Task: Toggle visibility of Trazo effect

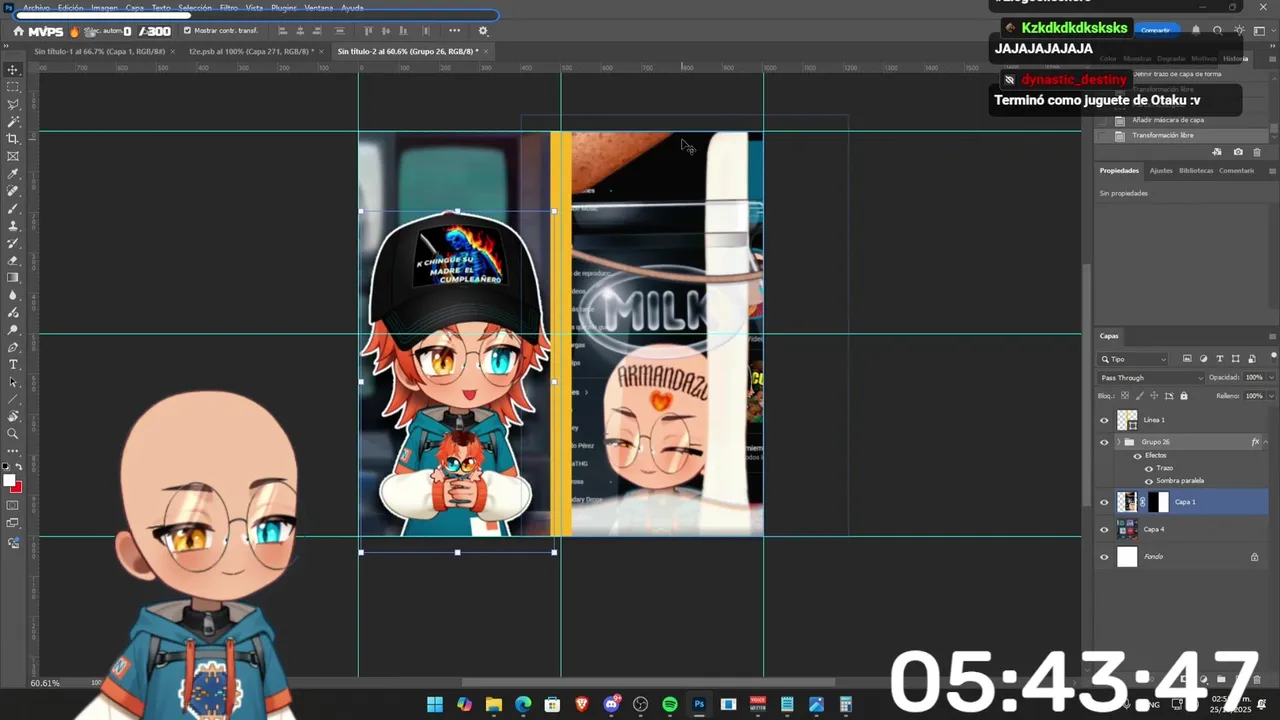Action: pyautogui.click(x=1149, y=468)
